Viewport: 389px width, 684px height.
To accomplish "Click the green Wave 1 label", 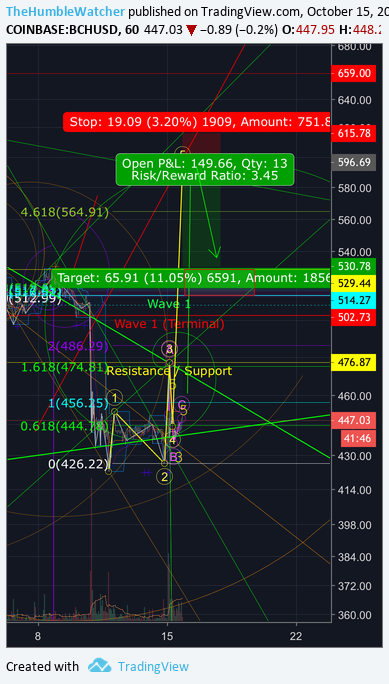I will point(169,304).
